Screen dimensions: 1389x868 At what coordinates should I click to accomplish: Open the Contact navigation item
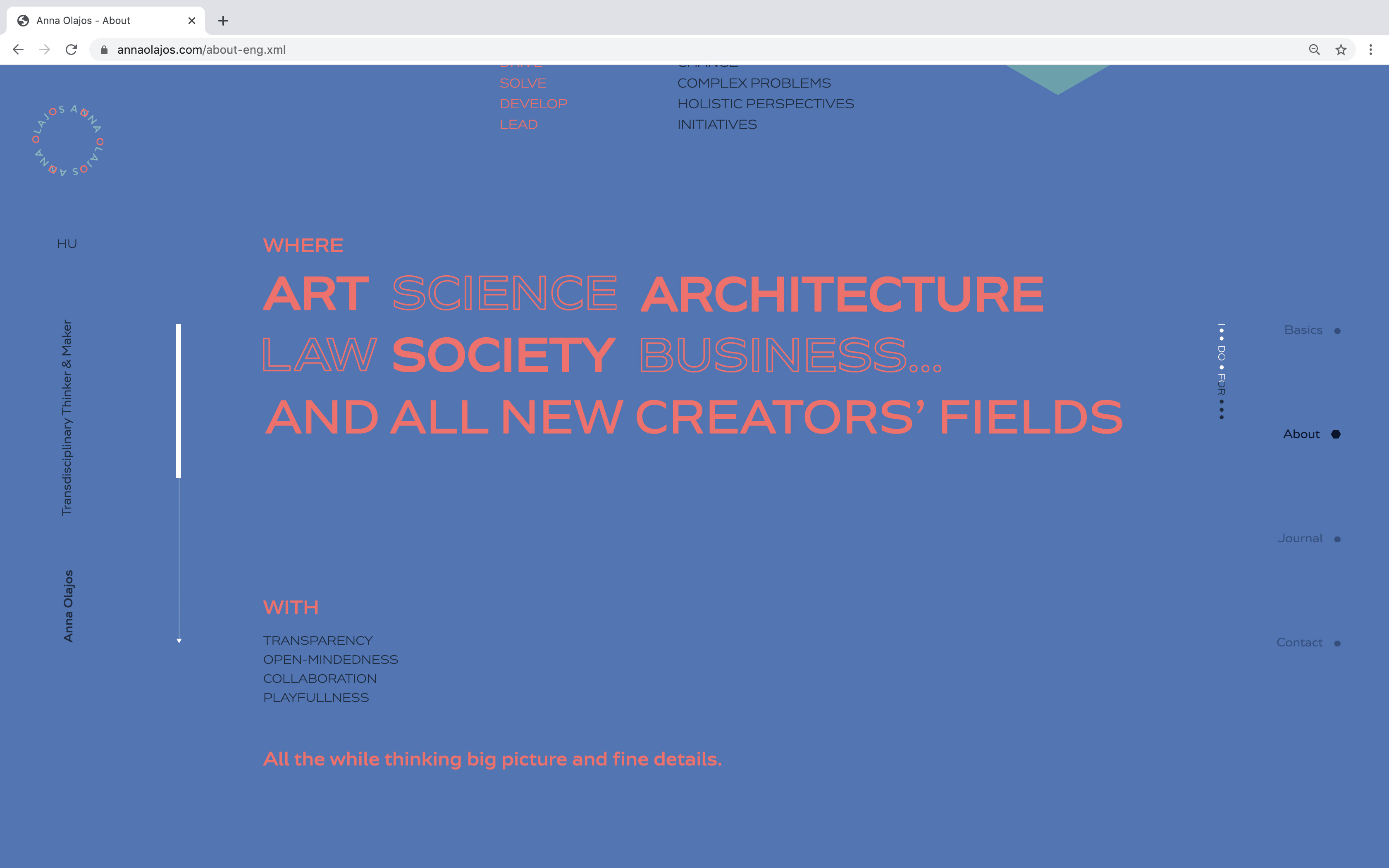click(x=1299, y=642)
